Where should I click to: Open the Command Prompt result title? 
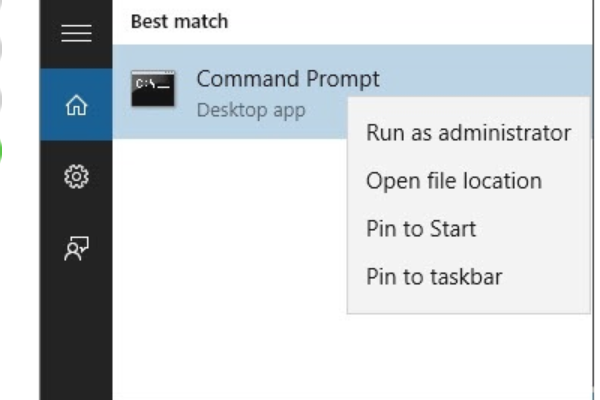pyautogui.click(x=288, y=79)
